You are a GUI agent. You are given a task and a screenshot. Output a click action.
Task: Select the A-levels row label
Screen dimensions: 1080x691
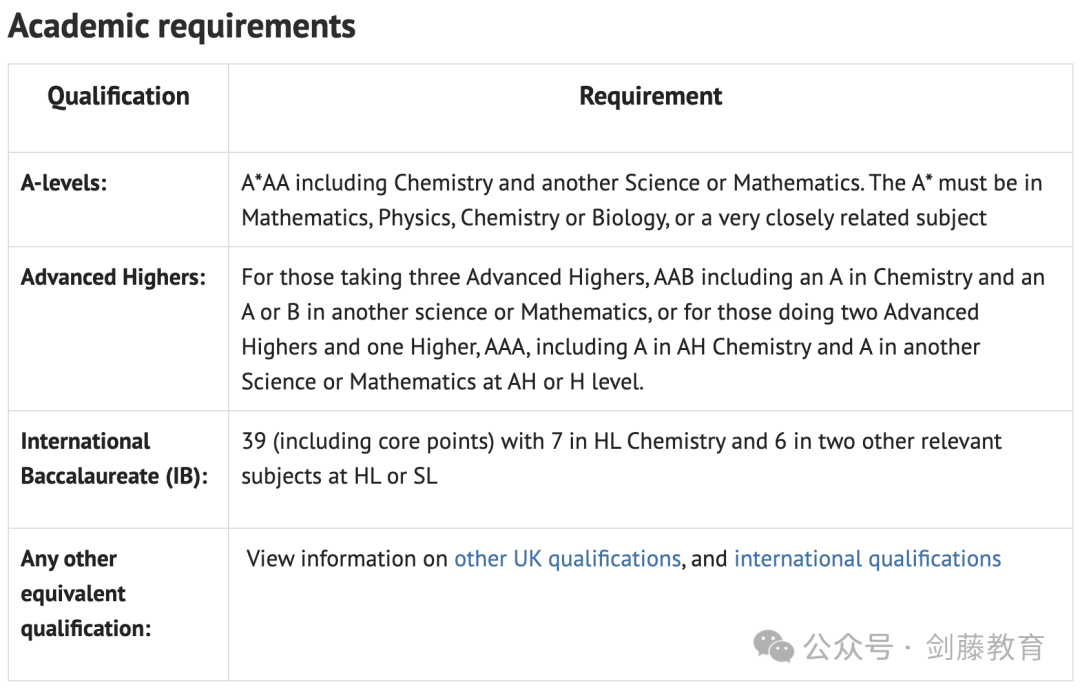(x=64, y=183)
